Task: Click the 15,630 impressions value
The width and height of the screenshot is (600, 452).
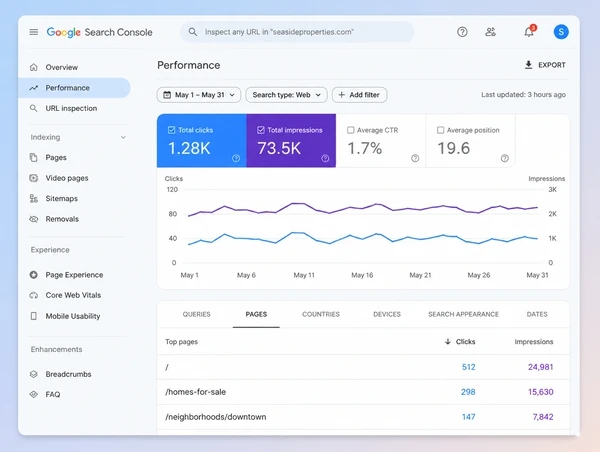Action: (x=541, y=392)
